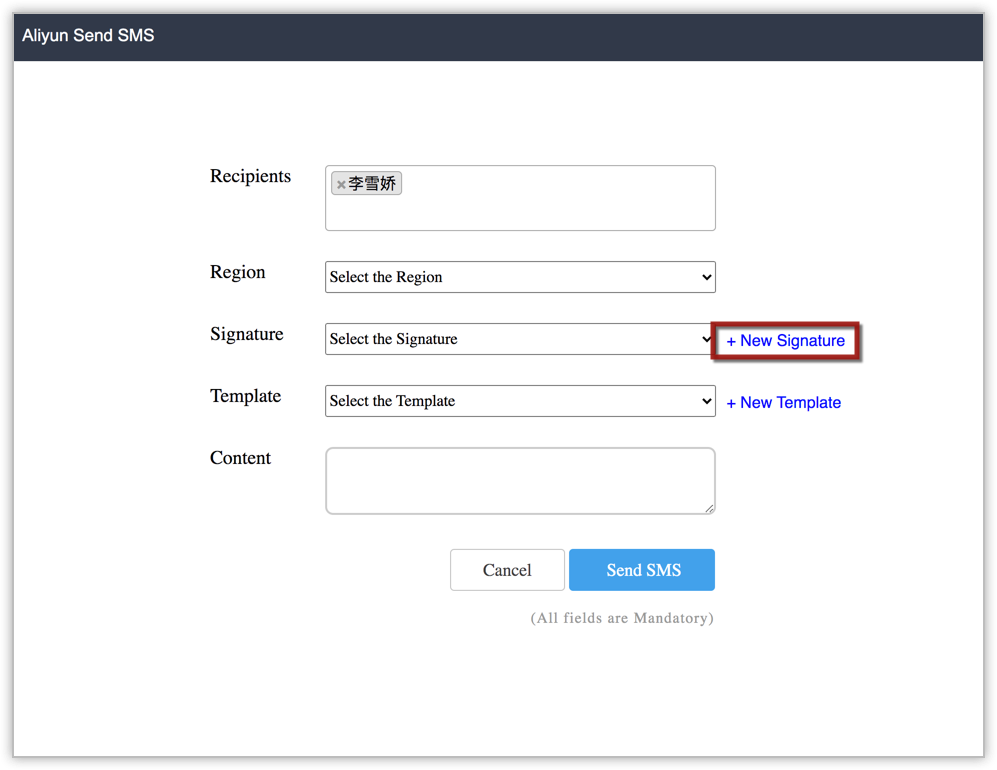Viewport: 997px width, 770px height.
Task: Click the + New Signature link
Action: click(x=785, y=341)
